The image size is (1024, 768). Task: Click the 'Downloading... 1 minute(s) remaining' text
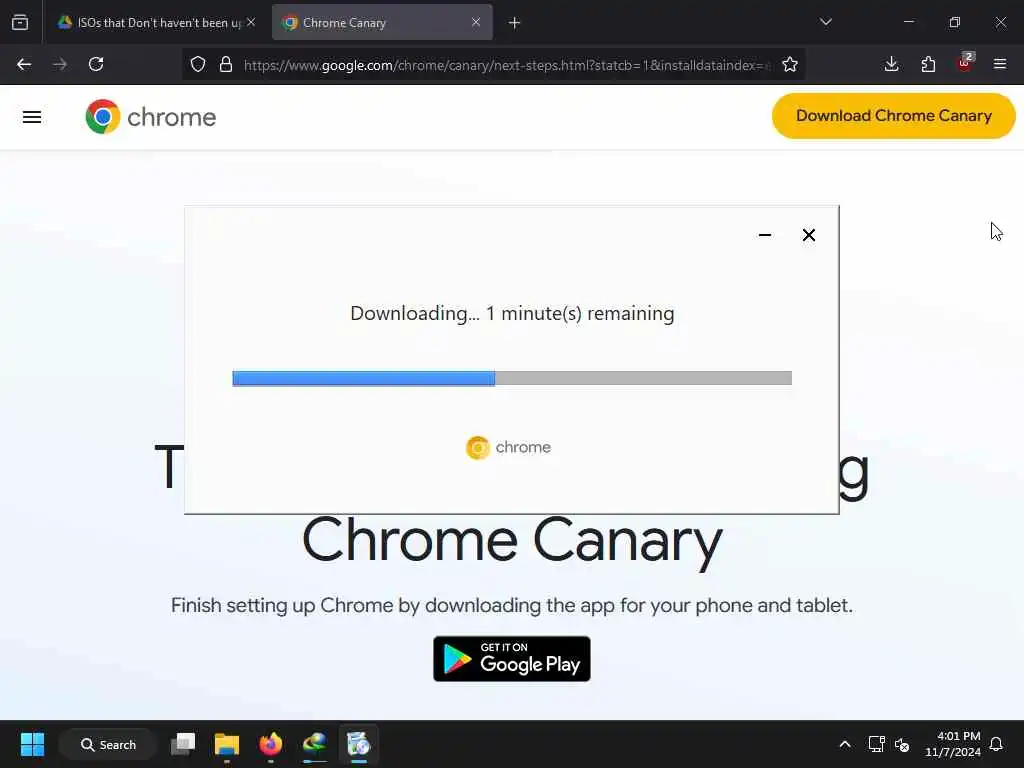coord(512,313)
